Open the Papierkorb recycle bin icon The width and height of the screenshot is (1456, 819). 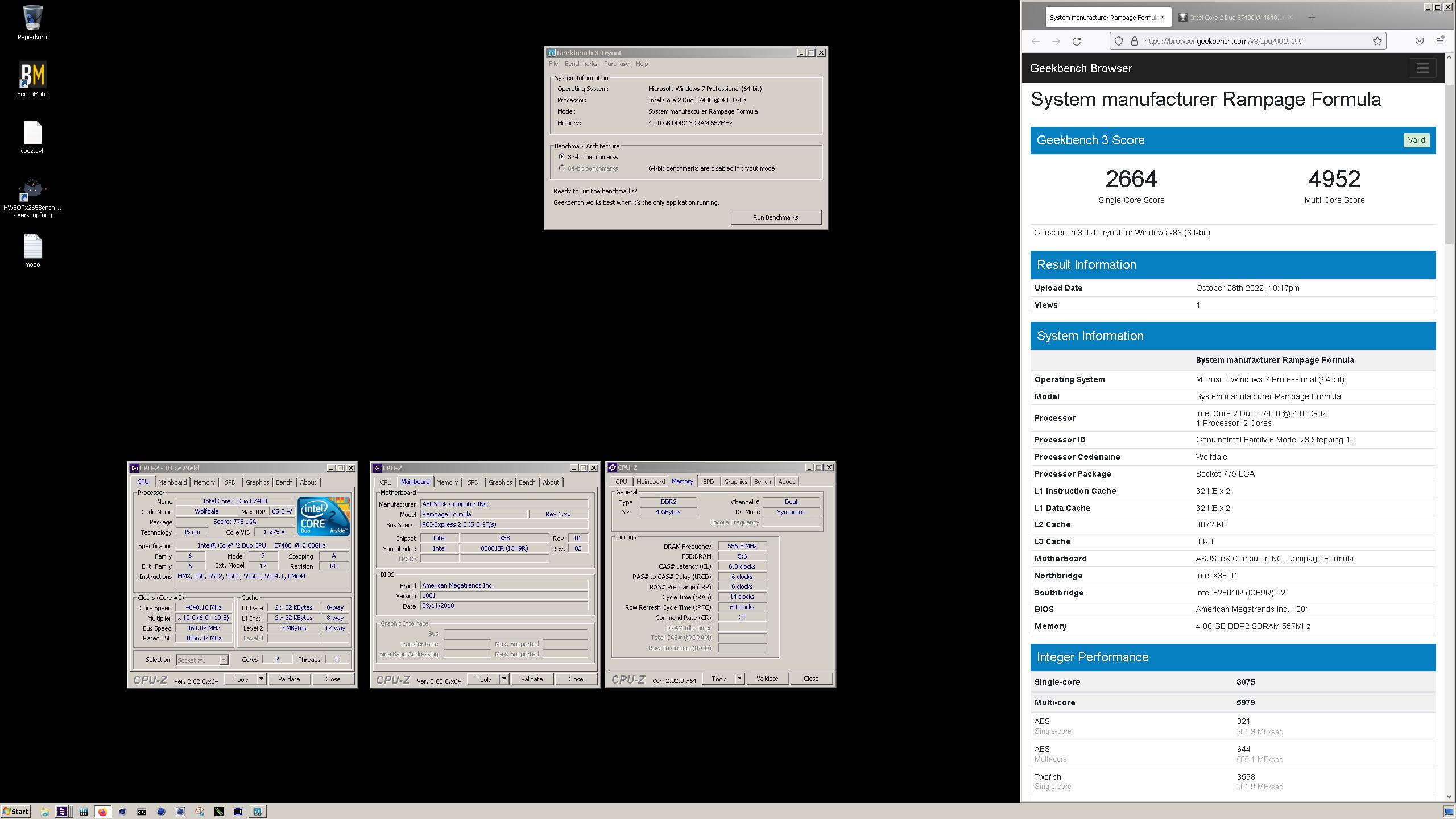click(x=32, y=23)
